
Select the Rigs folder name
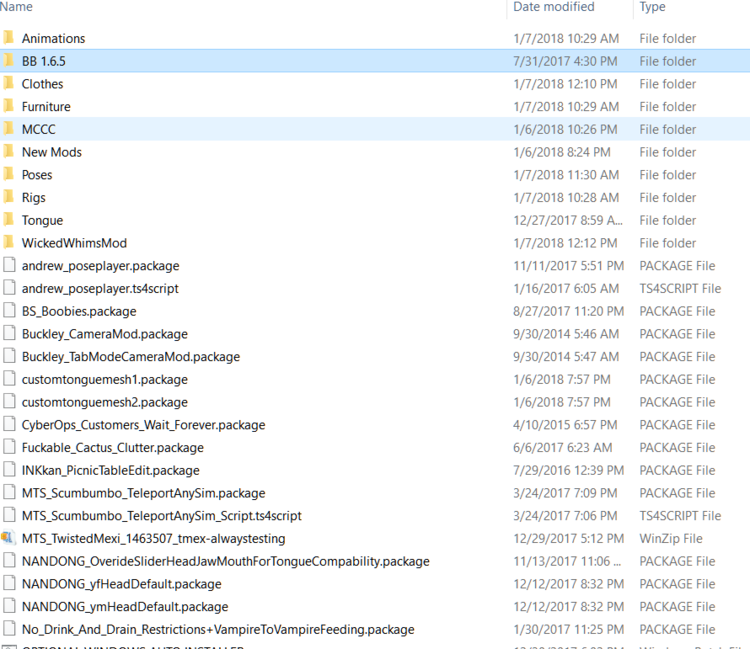33,198
